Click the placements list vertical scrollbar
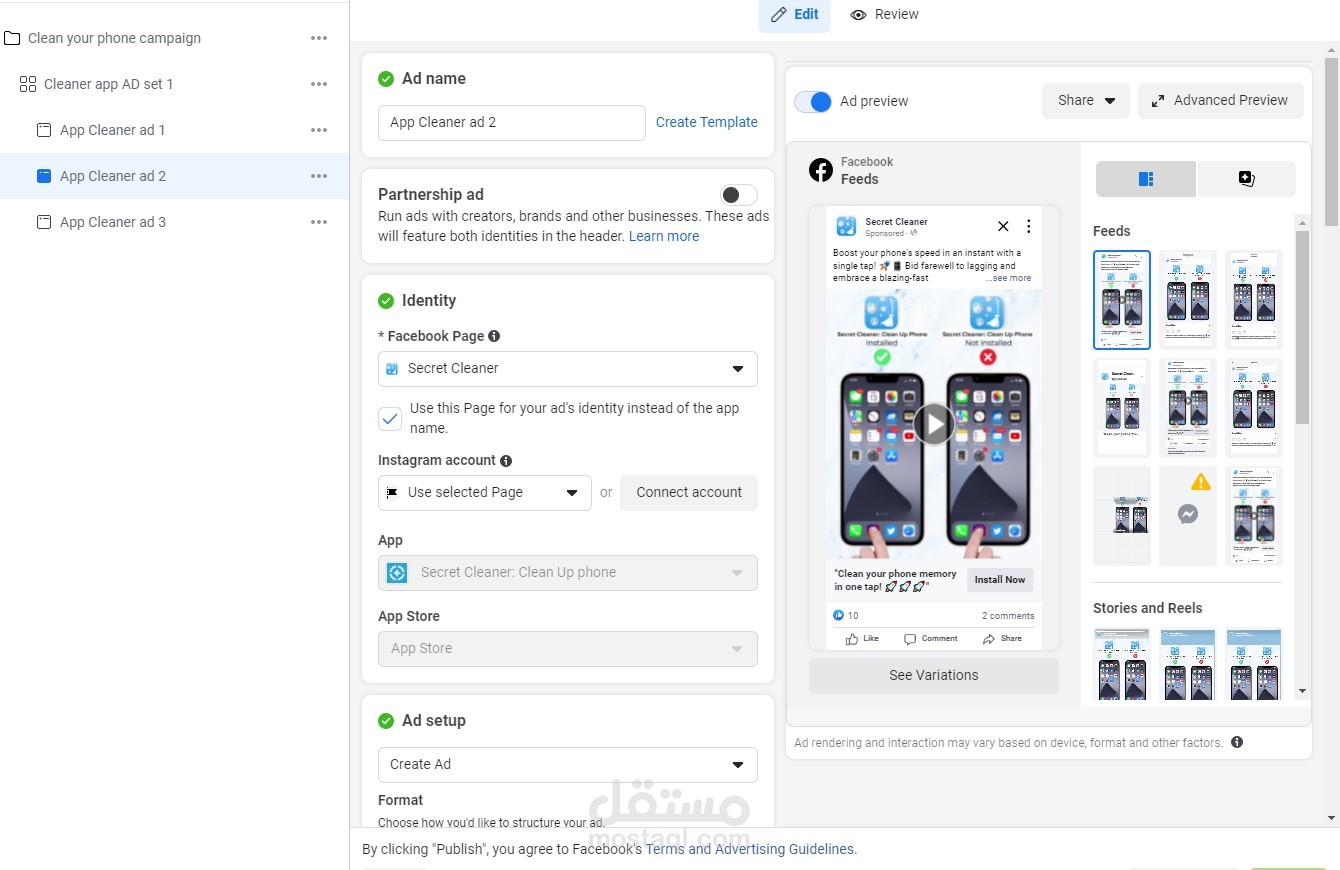 1302,327
